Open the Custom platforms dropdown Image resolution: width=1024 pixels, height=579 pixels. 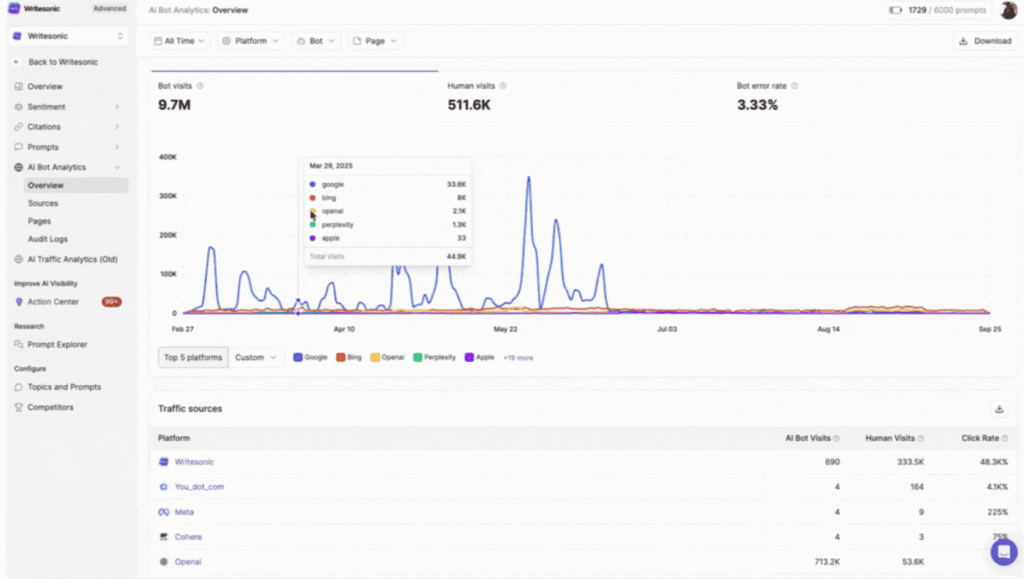[256, 357]
